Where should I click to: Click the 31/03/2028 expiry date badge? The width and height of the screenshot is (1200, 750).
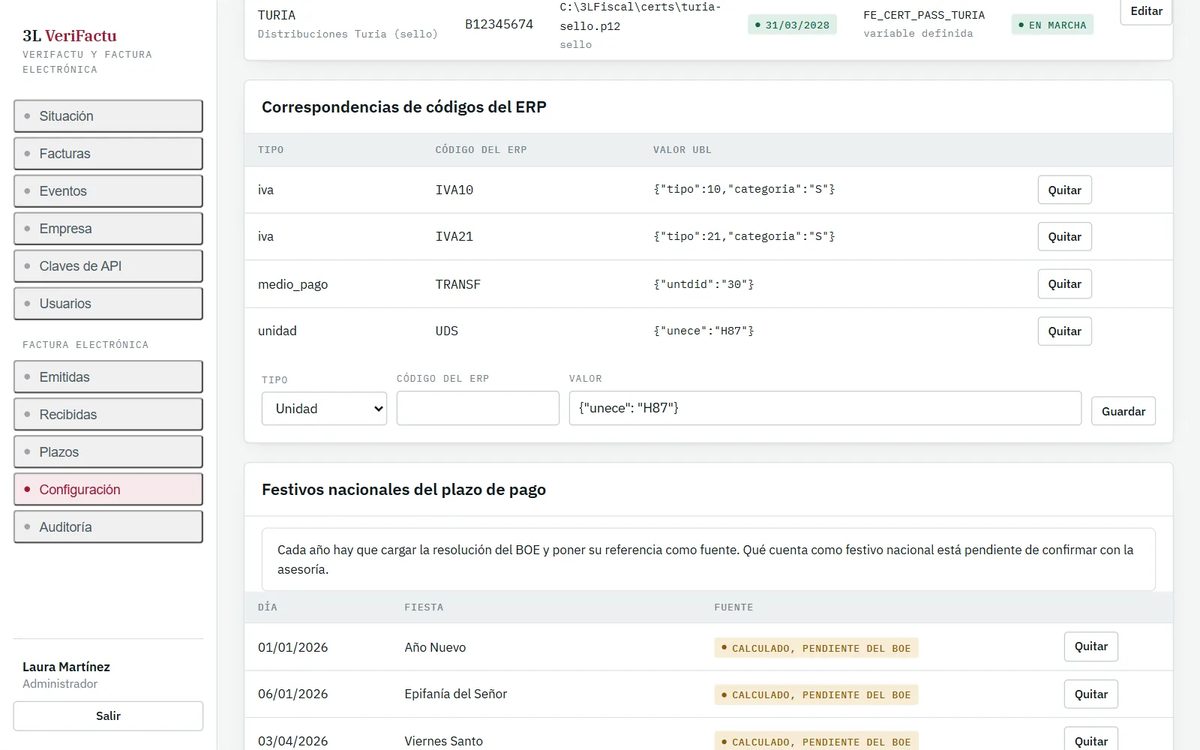792,25
